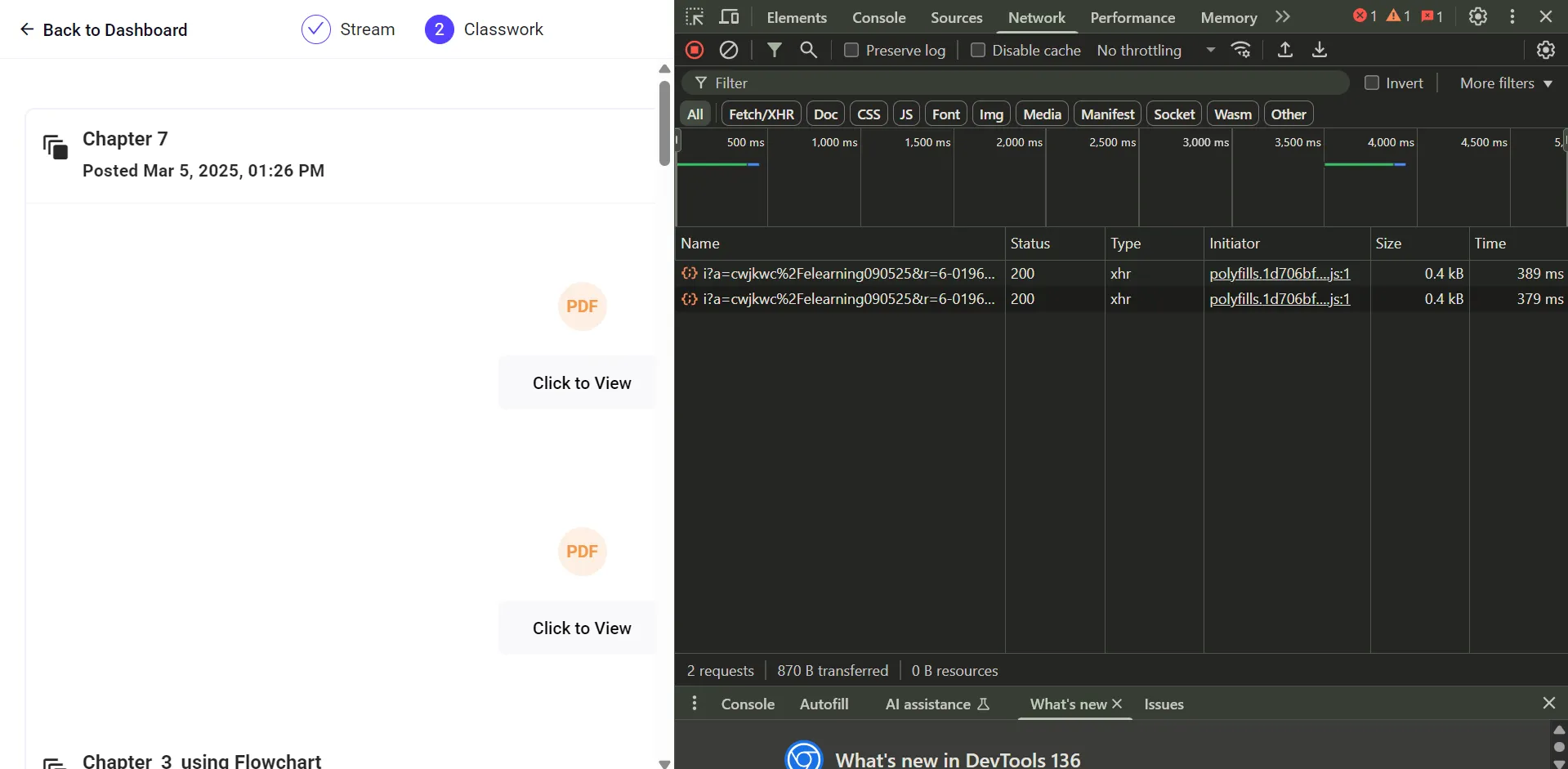Go Back to Dashboard

point(103,29)
